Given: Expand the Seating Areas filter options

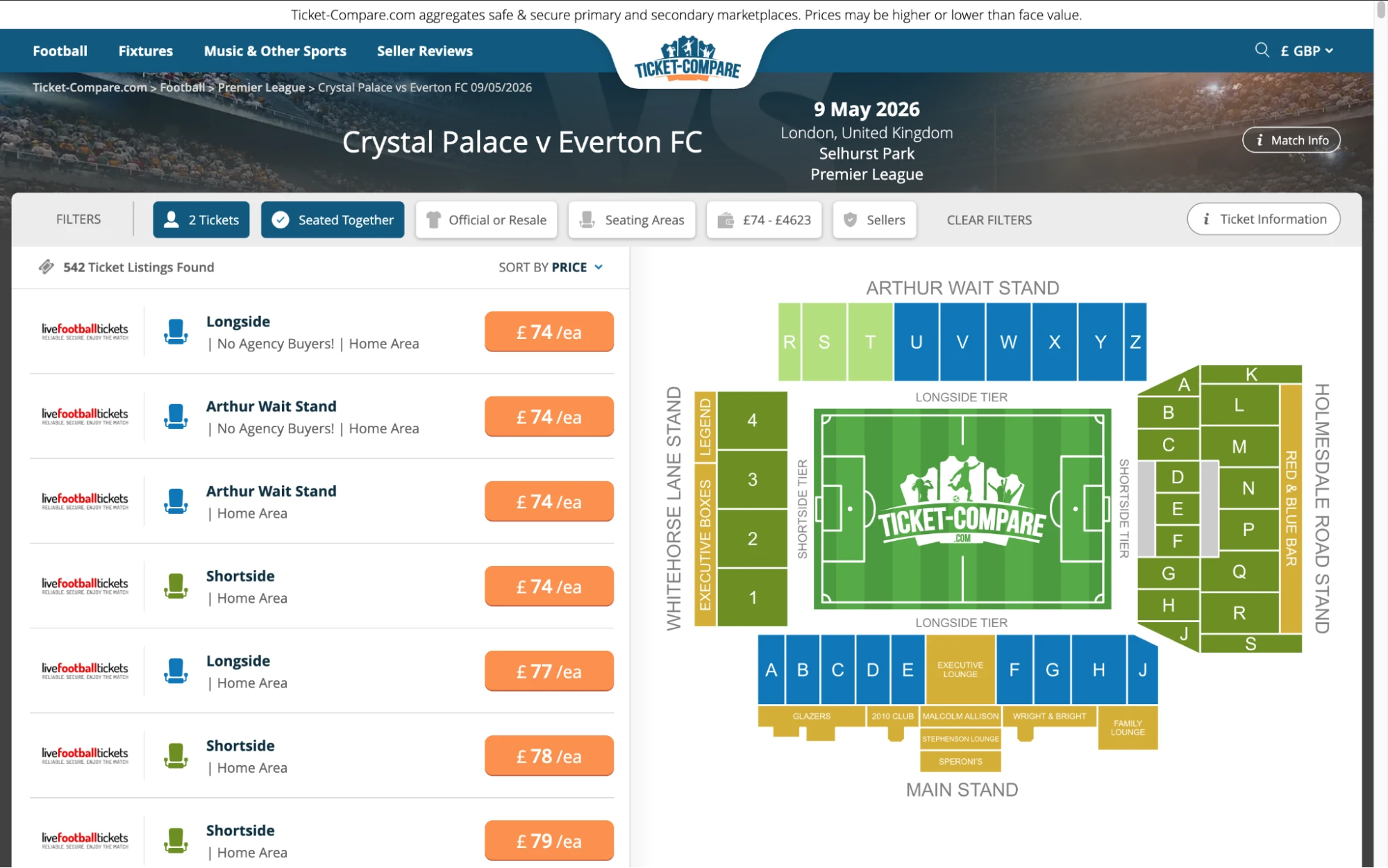Looking at the screenshot, I should pos(631,219).
